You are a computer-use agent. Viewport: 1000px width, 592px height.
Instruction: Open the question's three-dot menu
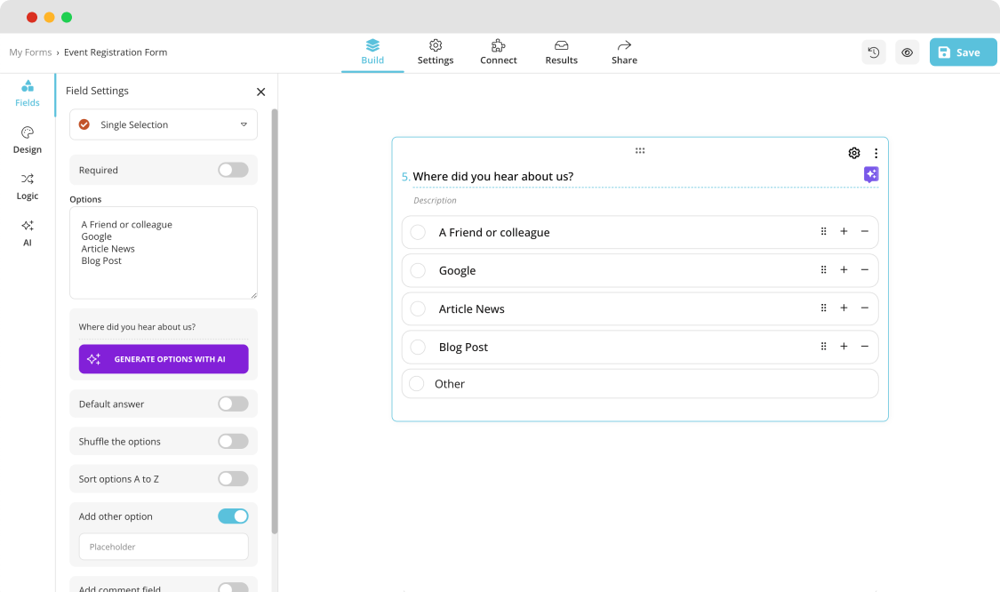(876, 152)
